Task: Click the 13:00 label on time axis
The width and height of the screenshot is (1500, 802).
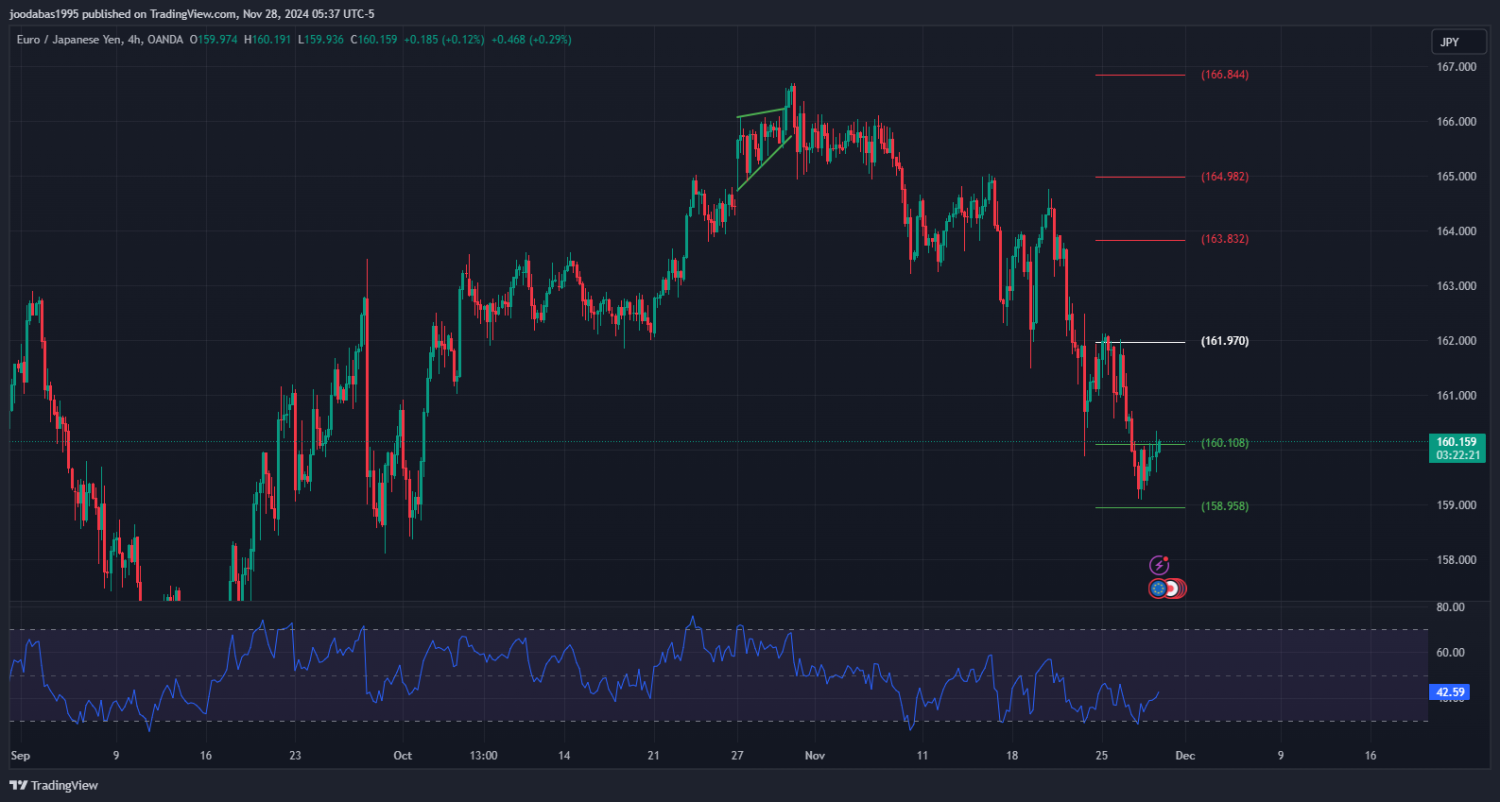Action: [x=483, y=756]
